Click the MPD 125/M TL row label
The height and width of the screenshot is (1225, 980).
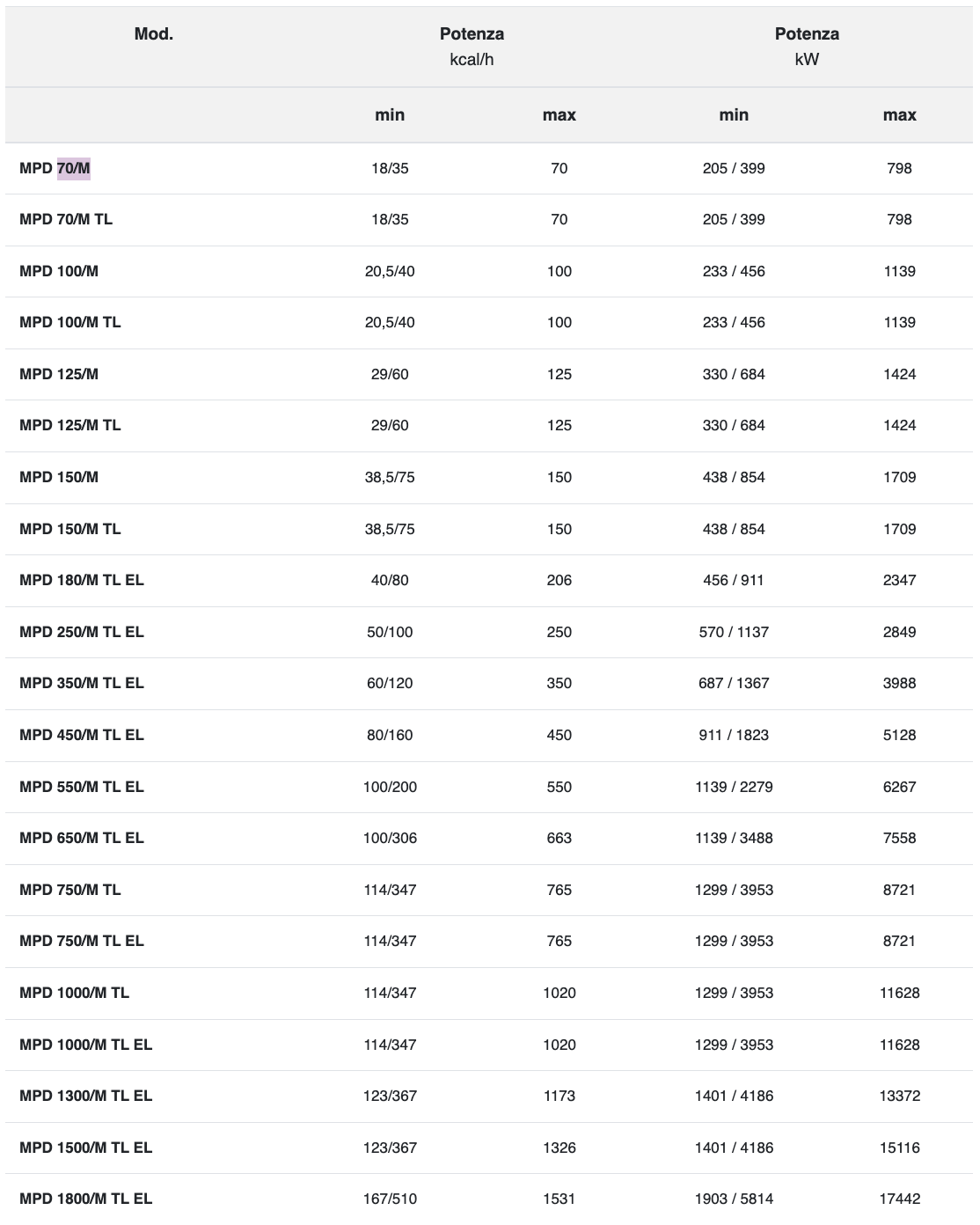coord(70,425)
